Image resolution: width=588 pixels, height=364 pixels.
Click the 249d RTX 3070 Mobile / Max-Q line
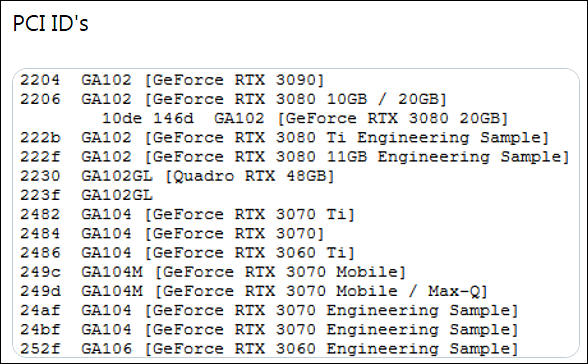254,291
